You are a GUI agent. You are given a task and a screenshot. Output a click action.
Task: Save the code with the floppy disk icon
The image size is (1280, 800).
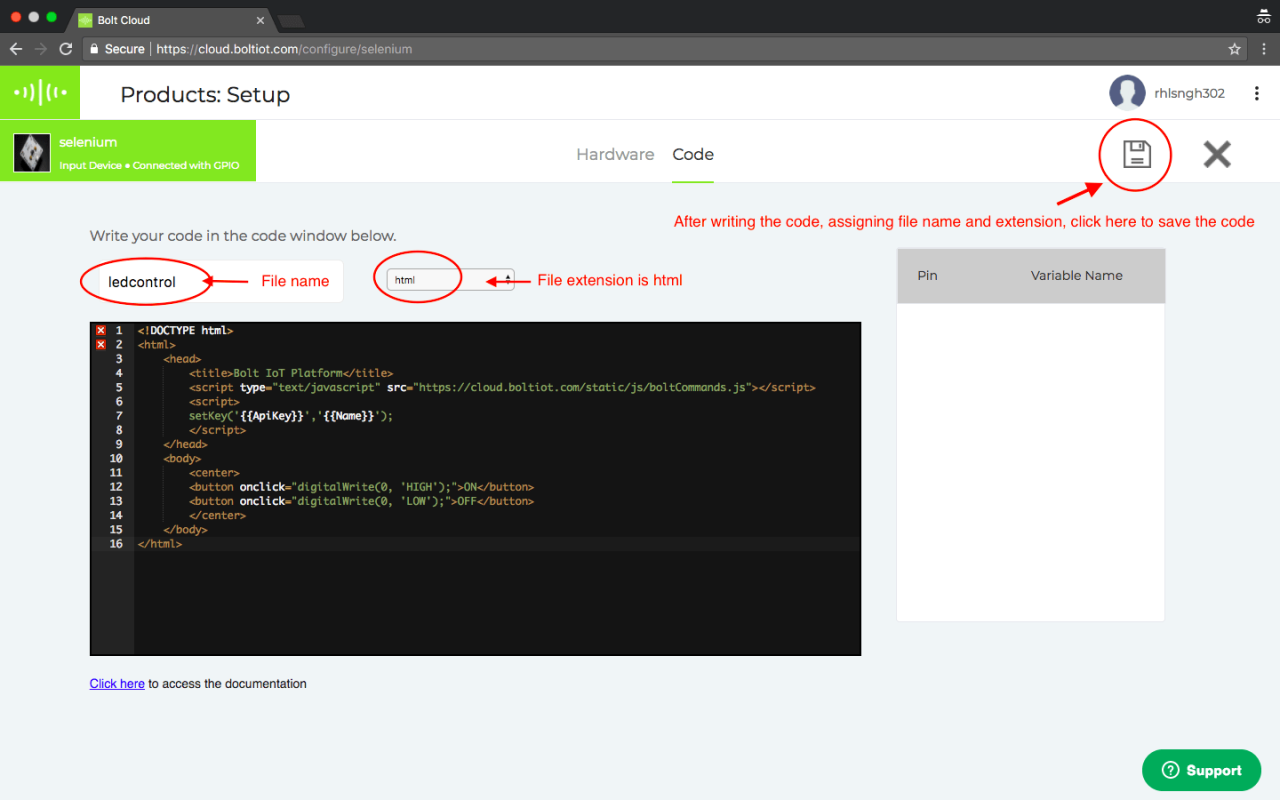point(1136,154)
